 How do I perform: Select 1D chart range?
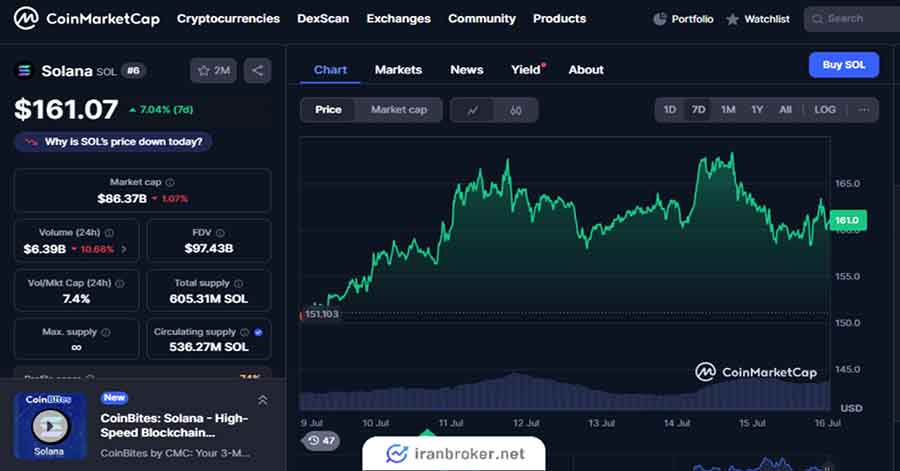(x=670, y=110)
